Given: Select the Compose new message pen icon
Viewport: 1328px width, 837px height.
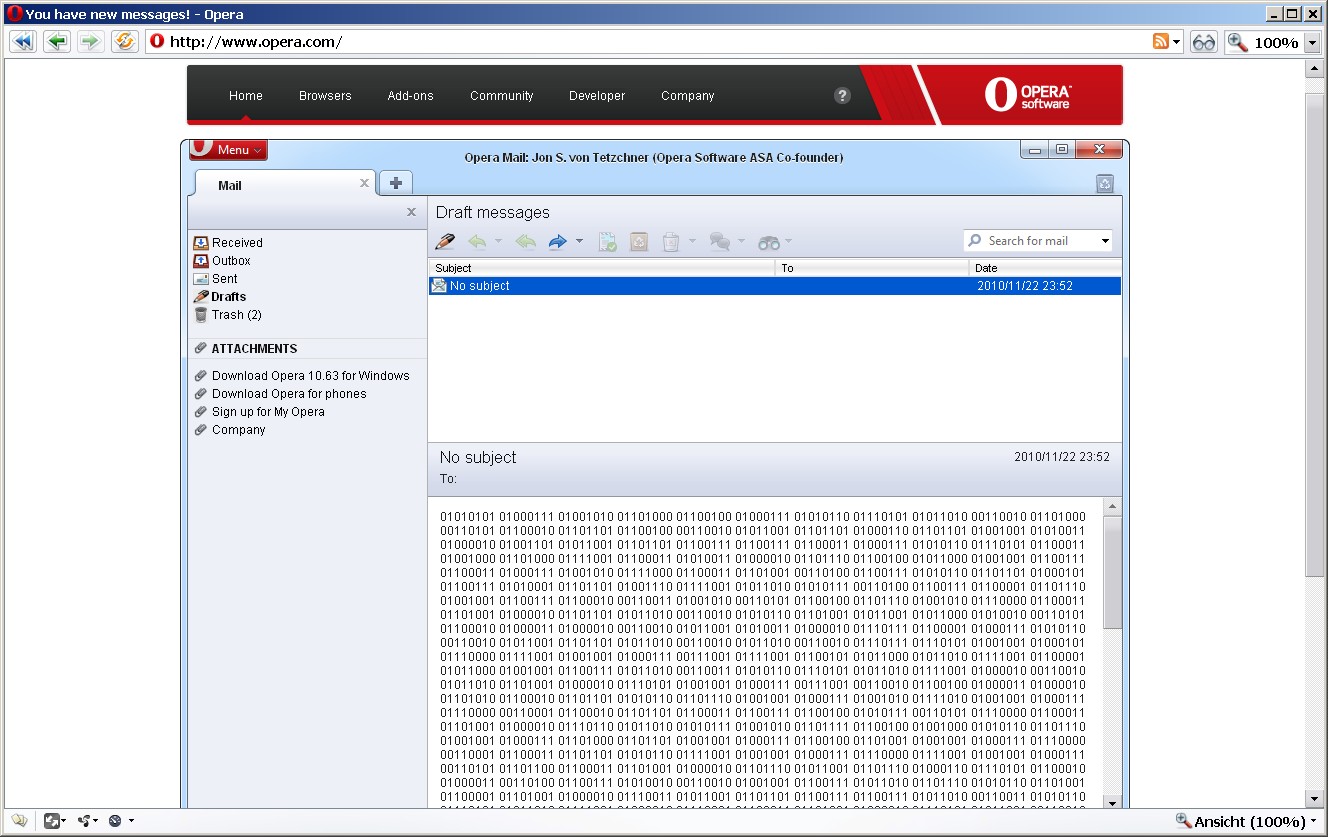Looking at the screenshot, I should [444, 241].
